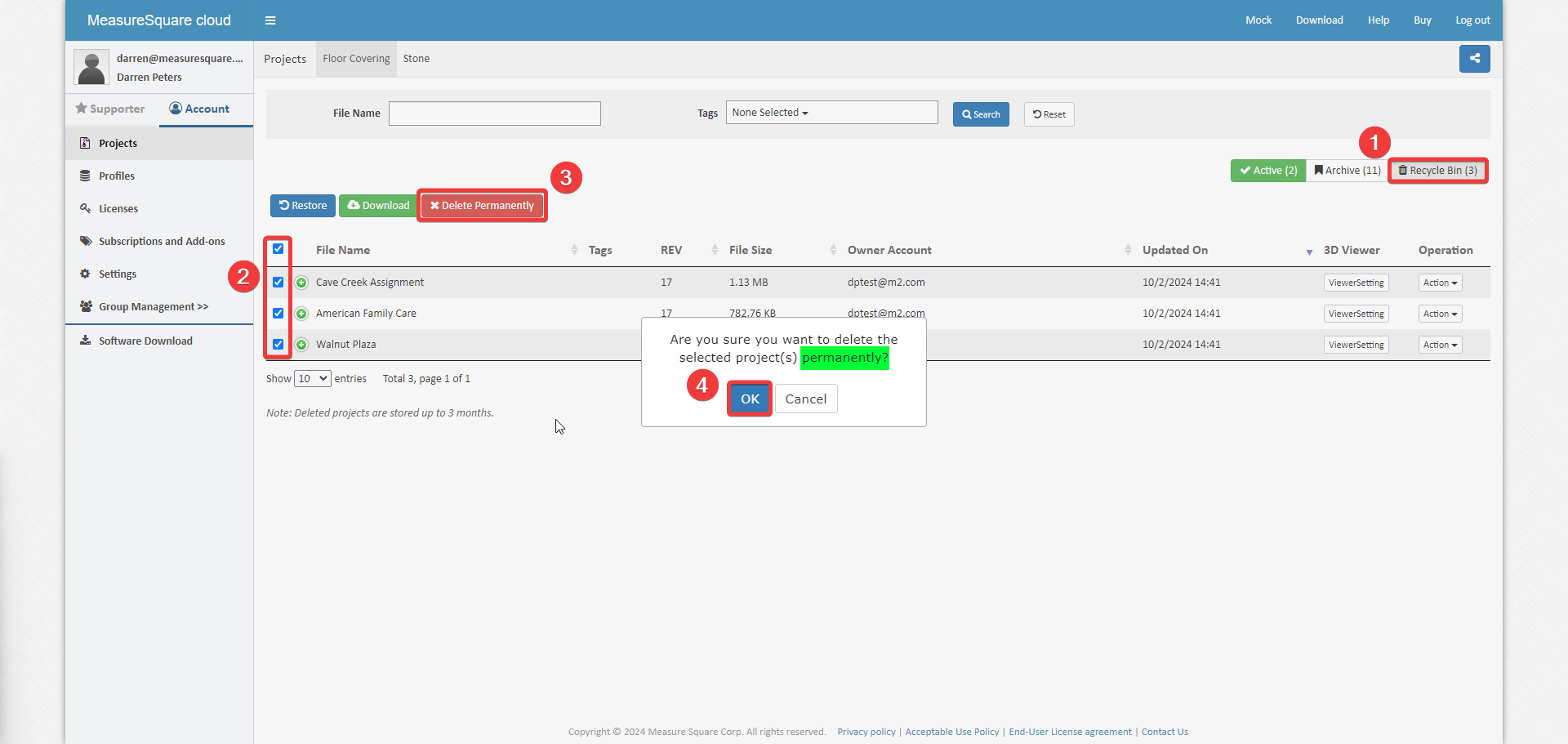Image resolution: width=1568 pixels, height=744 pixels.
Task: Open the Contact Us link
Action: [1165, 732]
